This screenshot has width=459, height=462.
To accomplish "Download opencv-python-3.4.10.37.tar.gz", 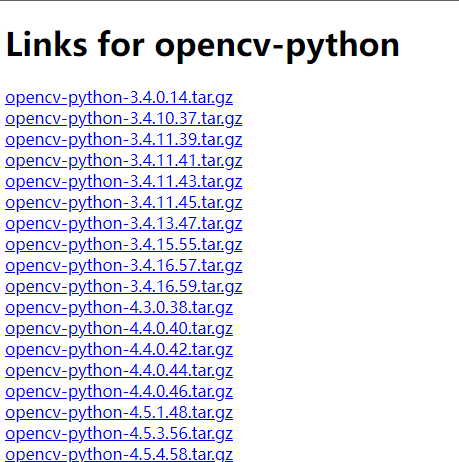I will point(124,119).
